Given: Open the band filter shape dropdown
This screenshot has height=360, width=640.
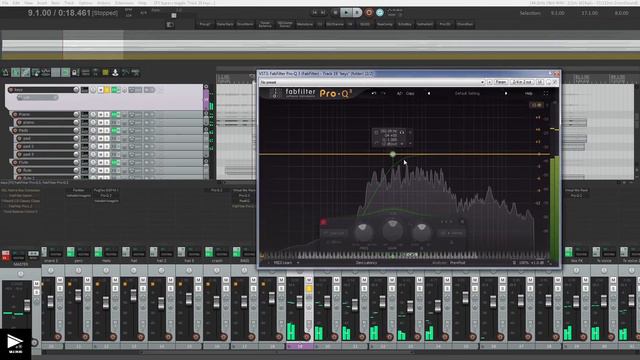Looking at the screenshot, I should click(333, 233).
